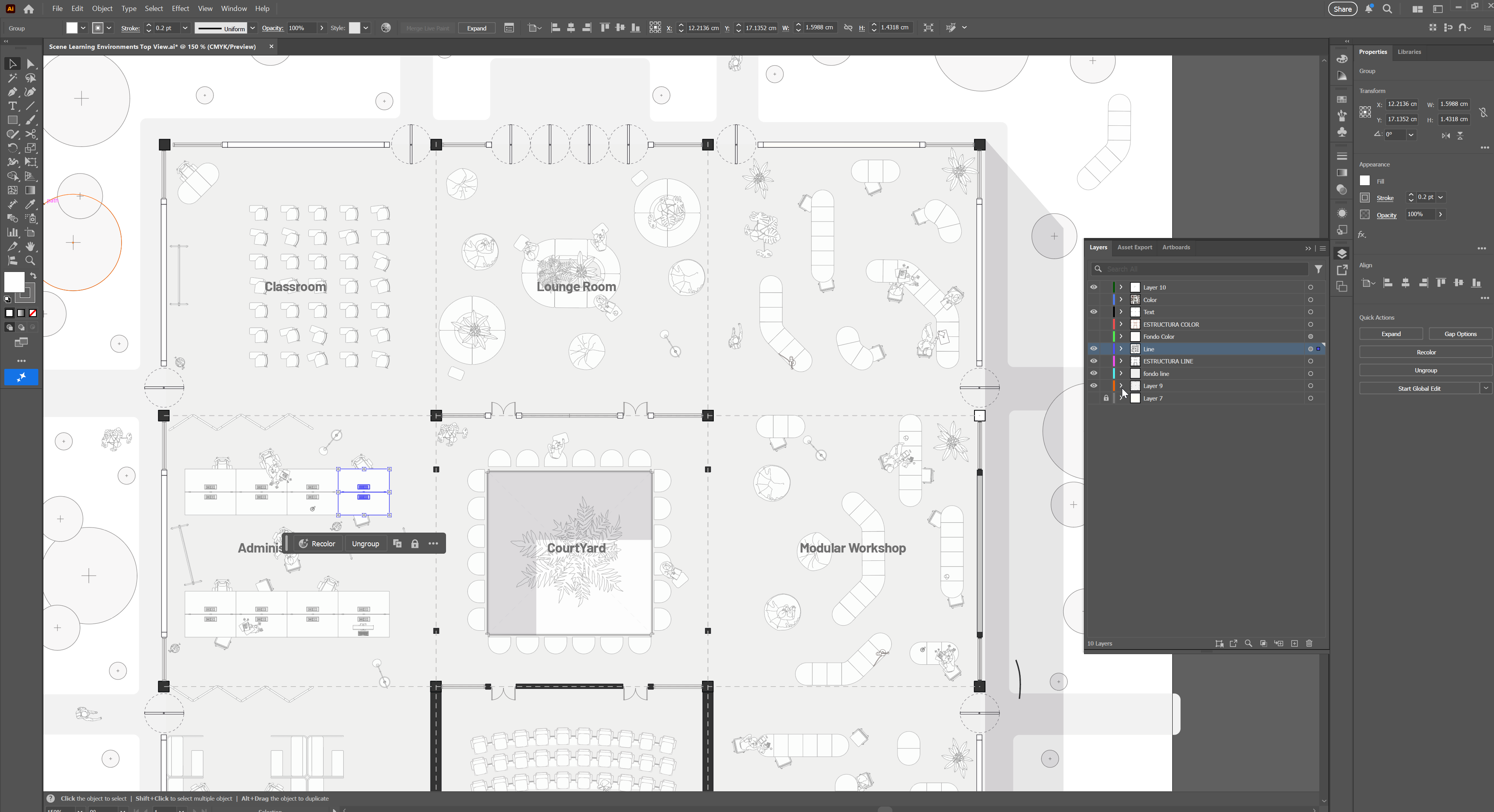
Task: Click the lock icon in contextual taskbar
Action: point(415,544)
